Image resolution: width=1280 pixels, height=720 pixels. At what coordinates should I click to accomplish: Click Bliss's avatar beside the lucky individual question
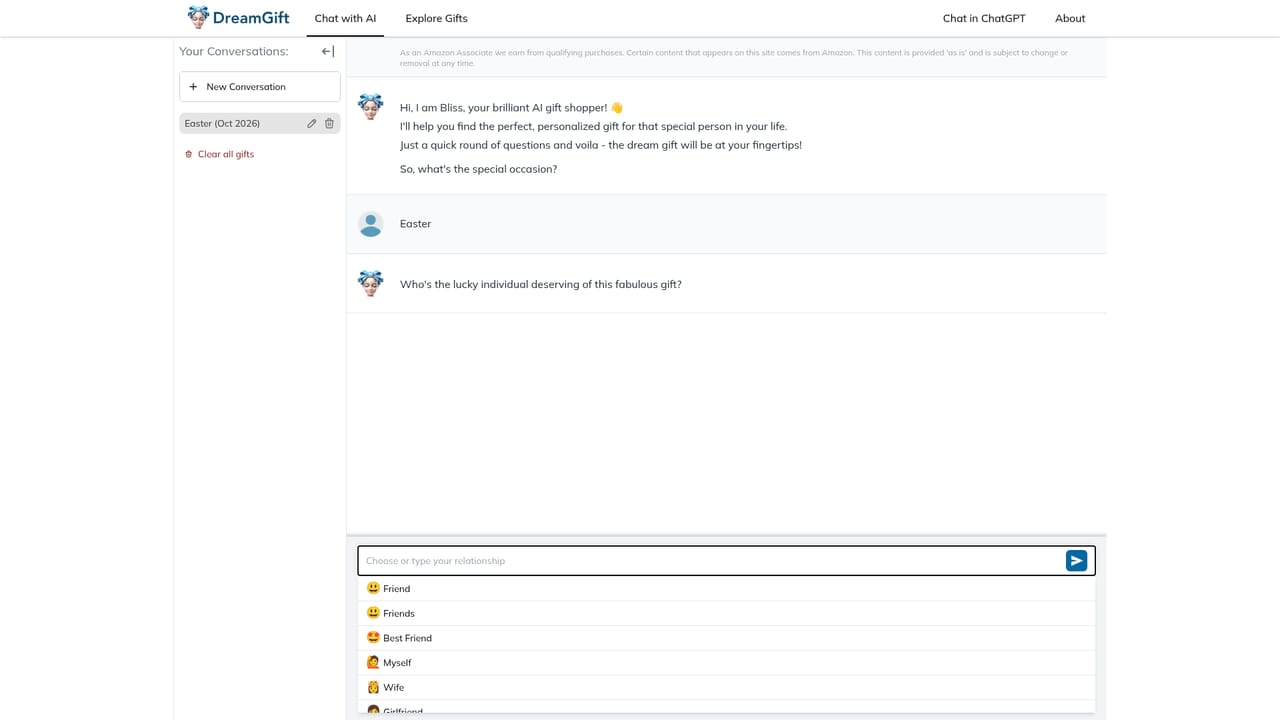click(371, 283)
